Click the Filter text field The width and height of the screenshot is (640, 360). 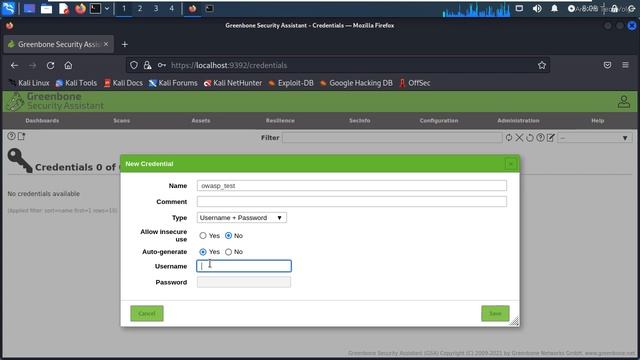(x=392, y=138)
